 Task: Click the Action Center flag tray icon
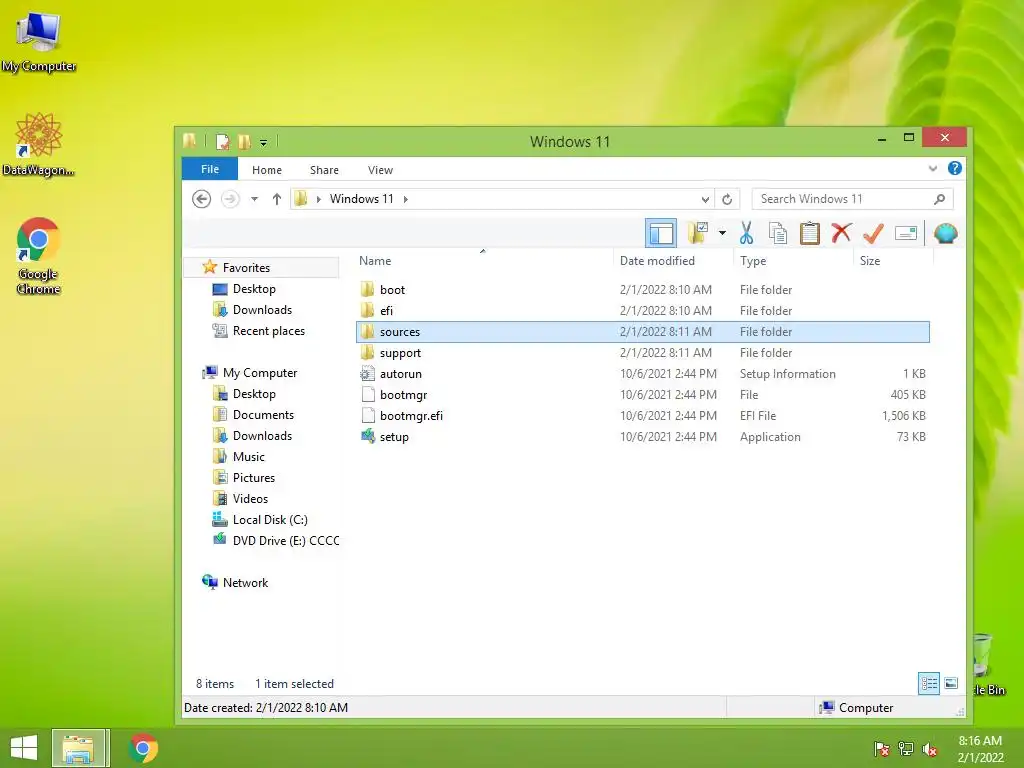click(882, 748)
